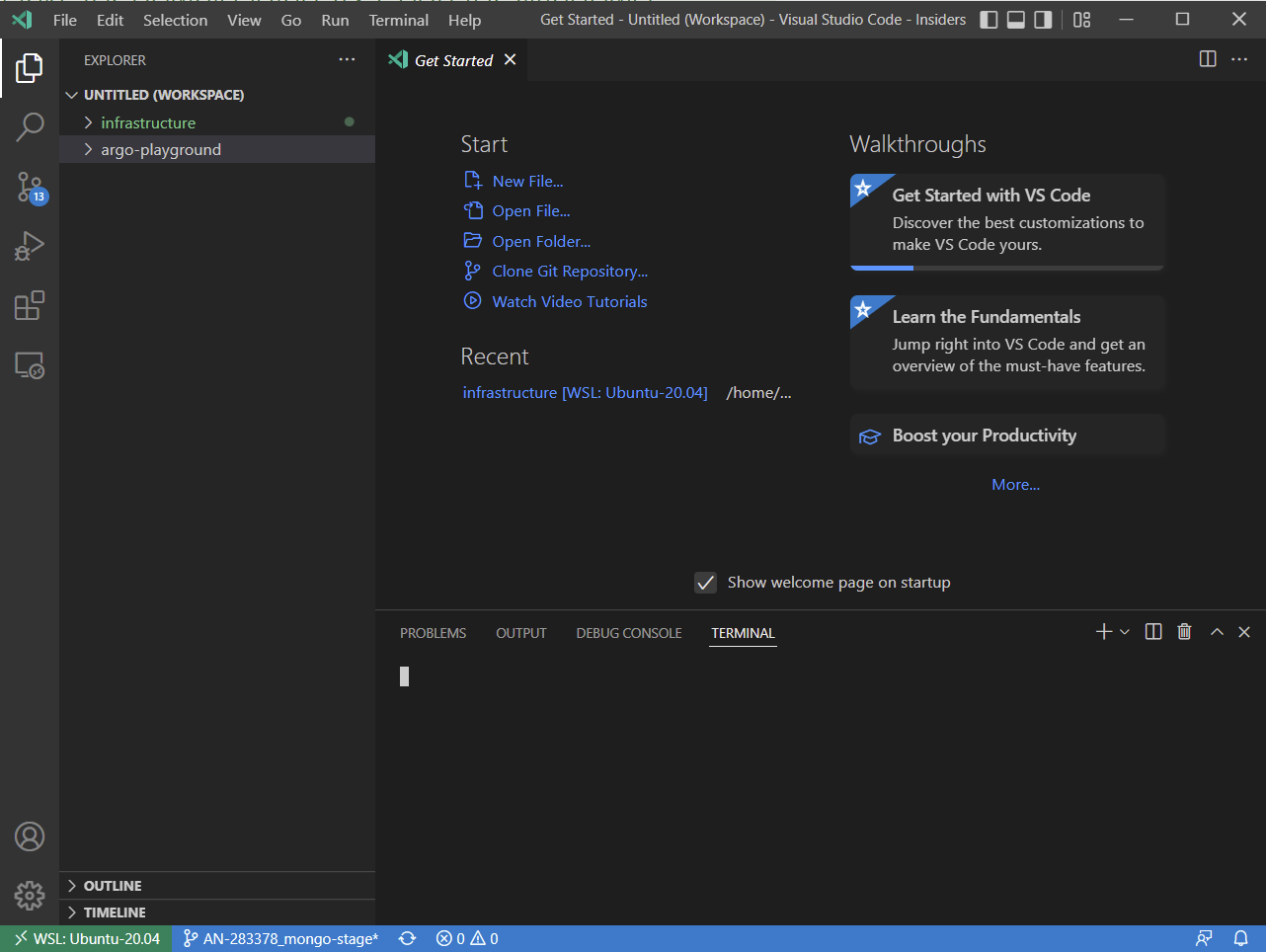
Task: Uncheck Show welcome page on startup
Action: (x=705, y=582)
